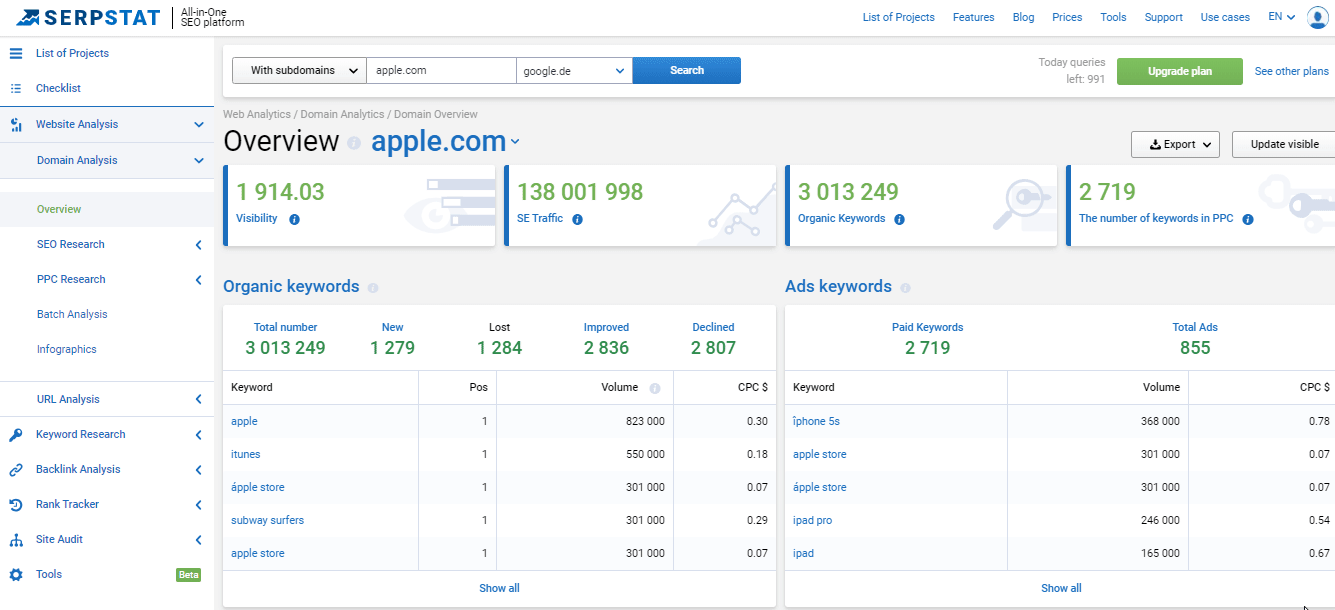Open Features in top navigation
1335x610 pixels.
coord(973,17)
